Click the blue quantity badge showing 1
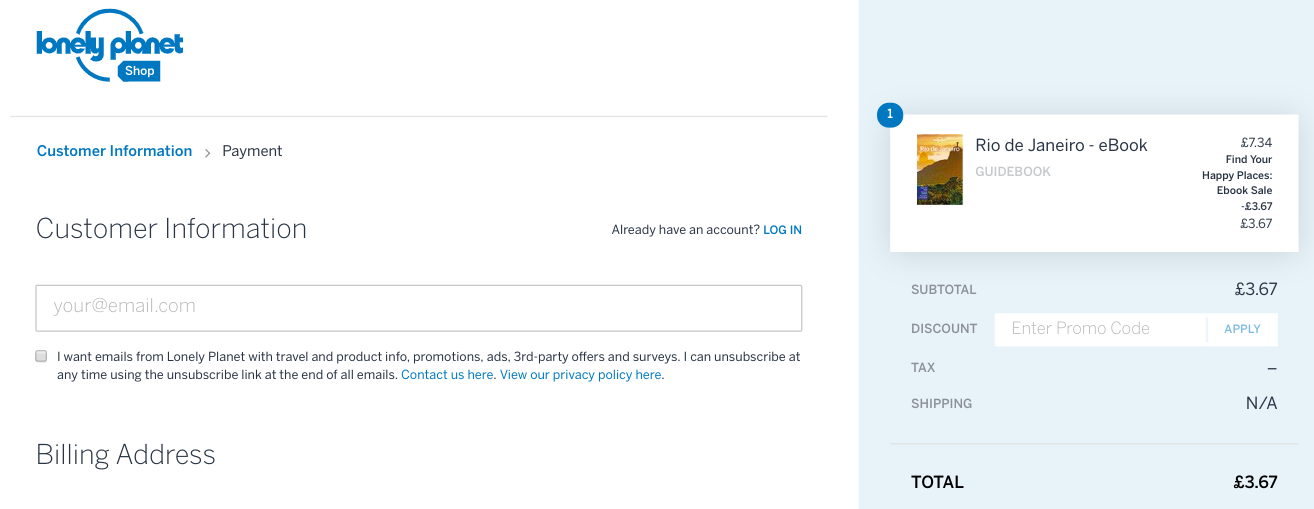The image size is (1314, 509). 889,115
